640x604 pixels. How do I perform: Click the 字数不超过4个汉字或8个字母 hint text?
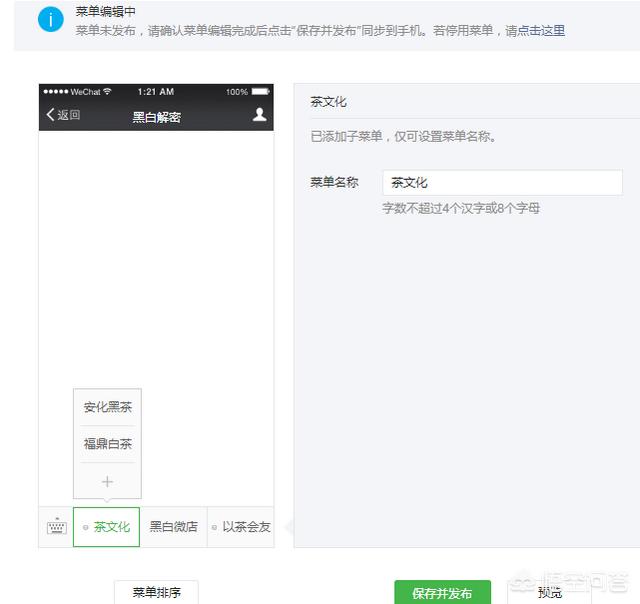pyautogui.click(x=461, y=209)
